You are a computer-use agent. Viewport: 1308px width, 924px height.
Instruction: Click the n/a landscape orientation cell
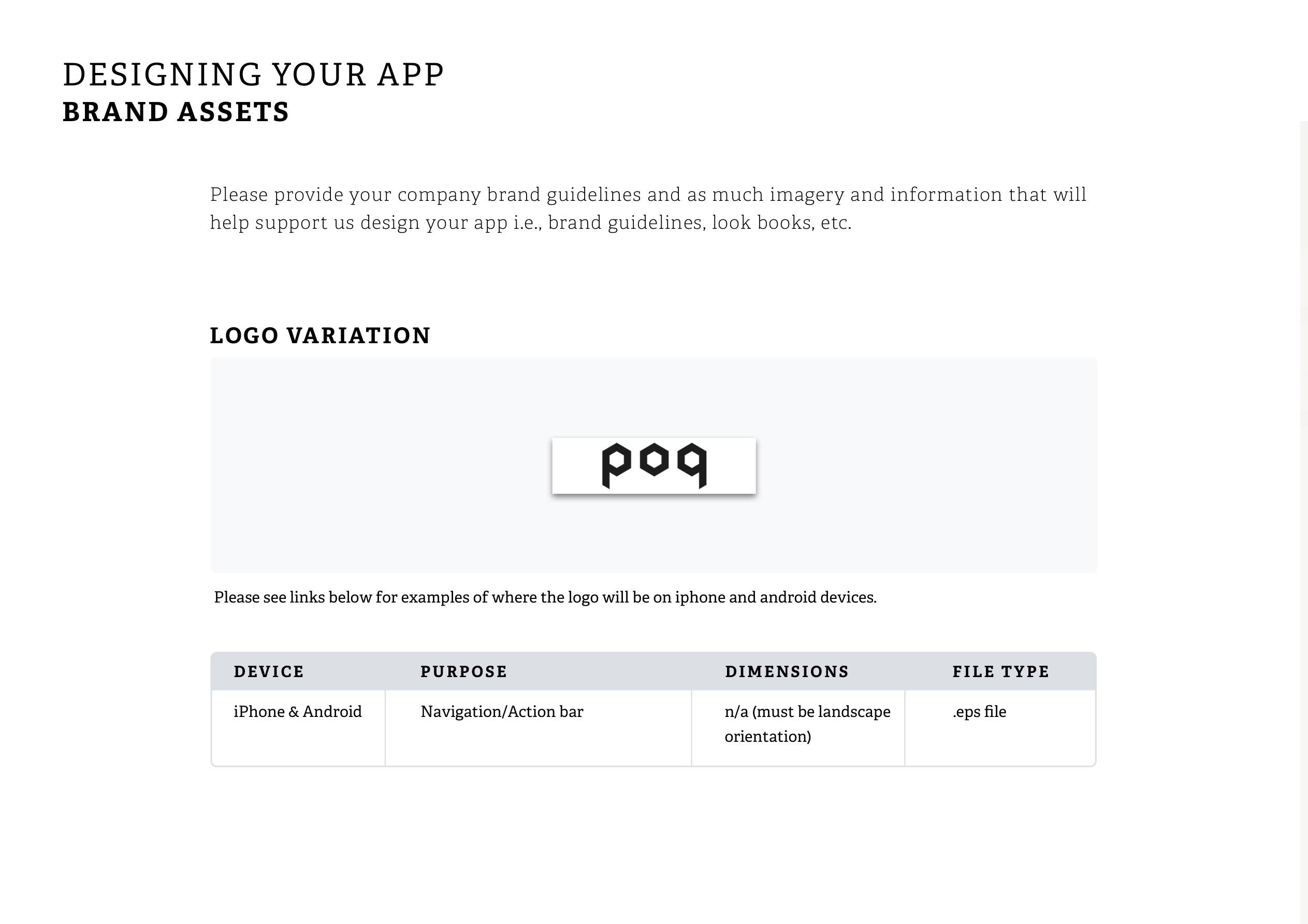coord(798,727)
